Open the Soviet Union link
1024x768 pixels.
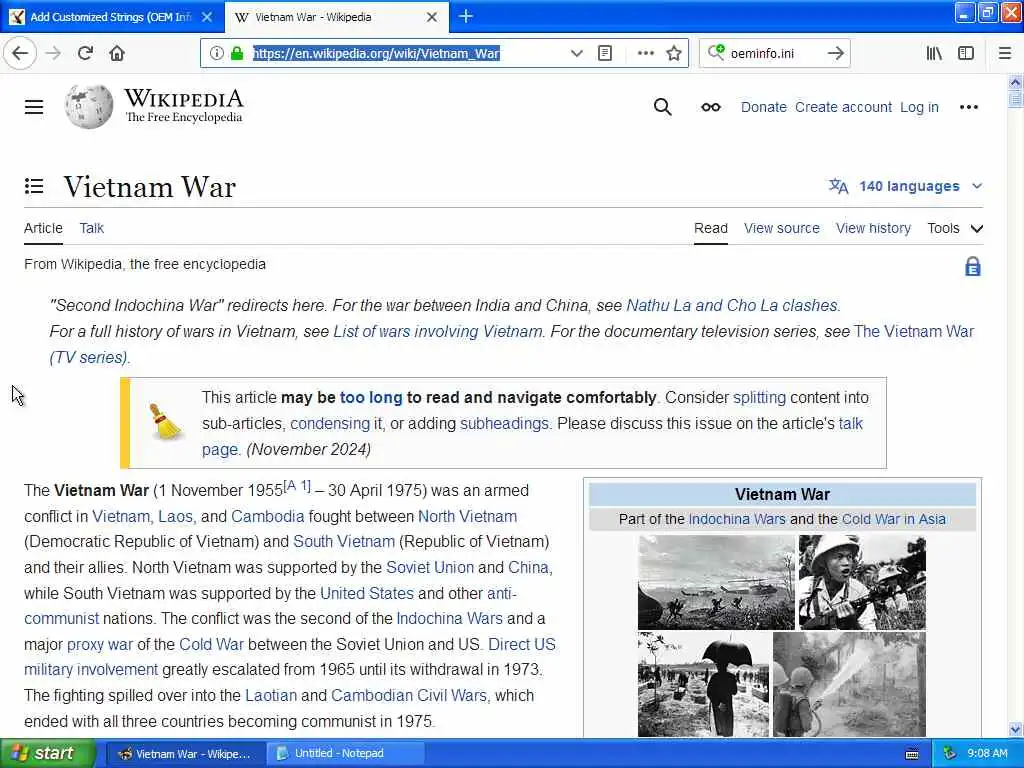(x=430, y=567)
